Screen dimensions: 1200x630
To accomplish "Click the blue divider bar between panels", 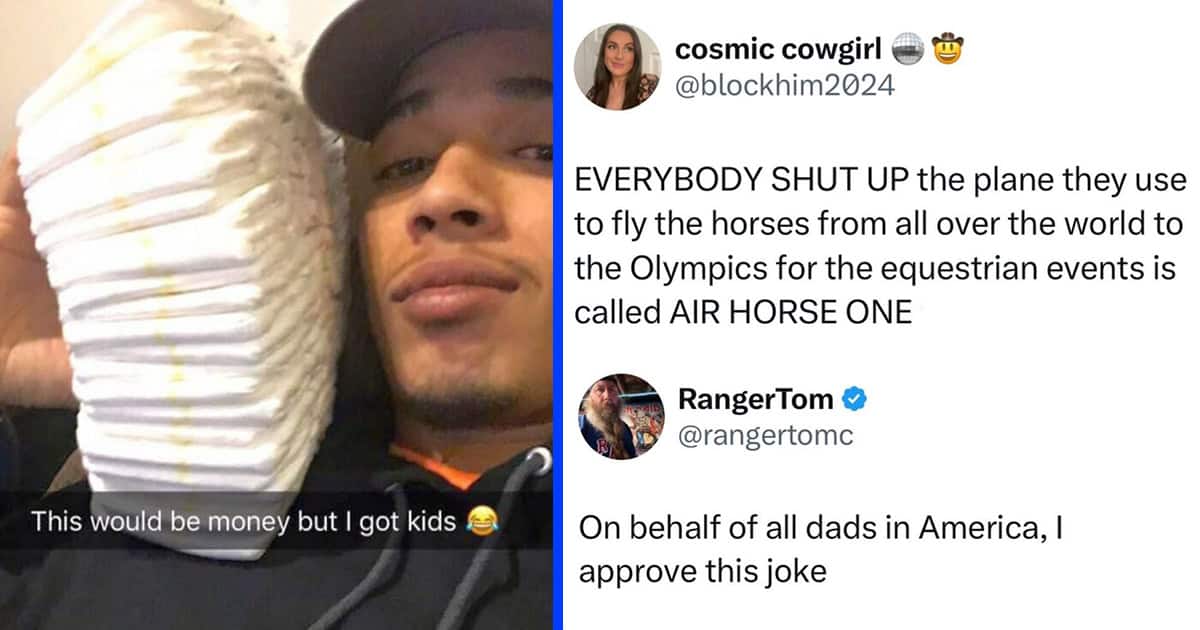I will click(557, 315).
